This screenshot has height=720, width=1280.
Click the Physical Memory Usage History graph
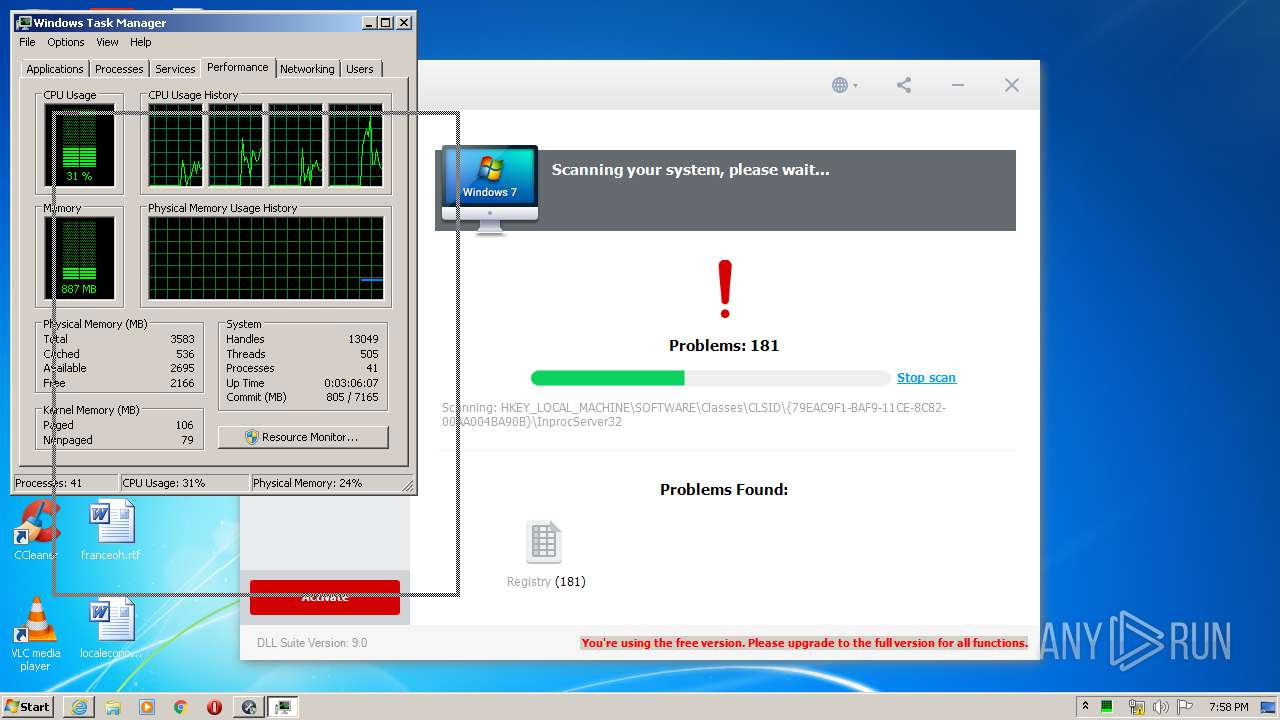pyautogui.click(x=266, y=259)
